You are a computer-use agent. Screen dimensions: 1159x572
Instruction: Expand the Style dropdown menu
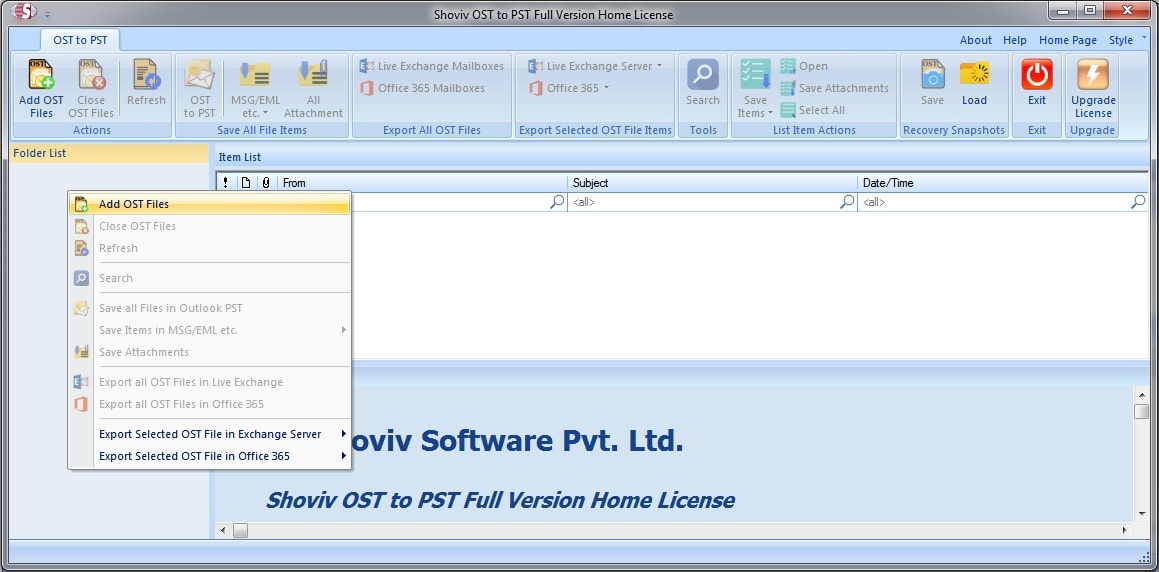[x=1126, y=41]
